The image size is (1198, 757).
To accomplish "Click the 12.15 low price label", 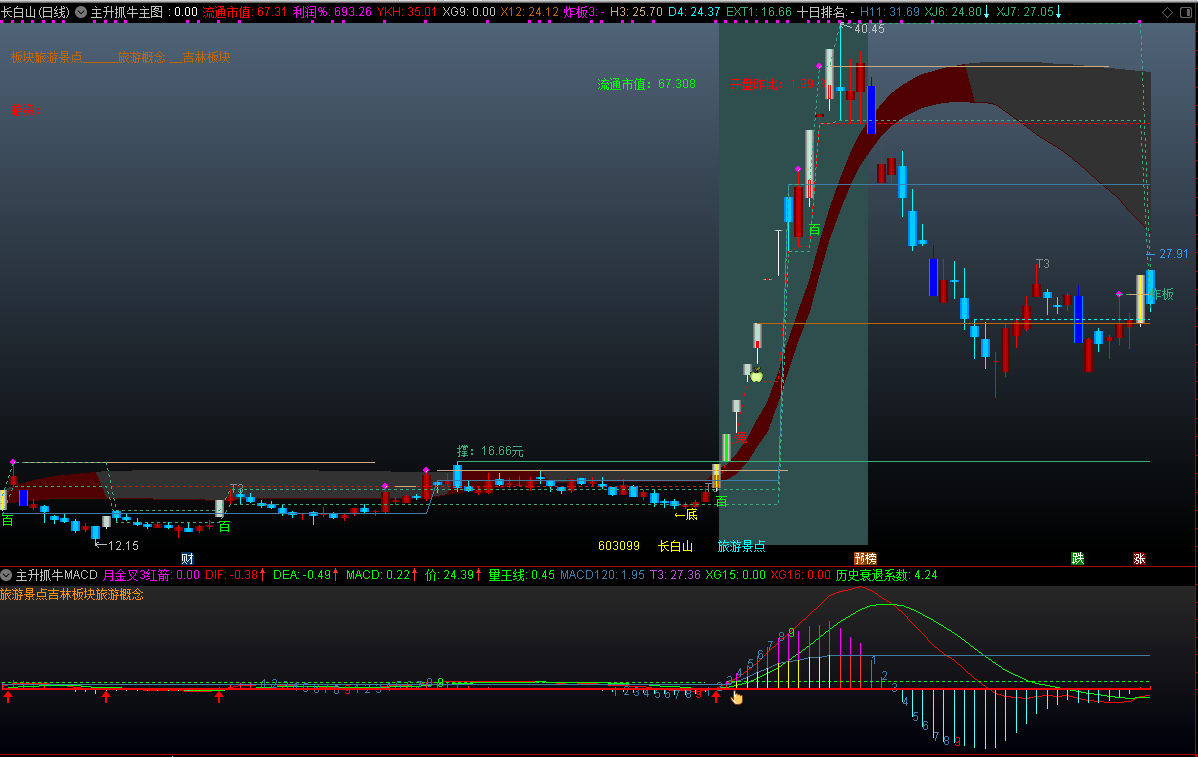I will coord(123,545).
